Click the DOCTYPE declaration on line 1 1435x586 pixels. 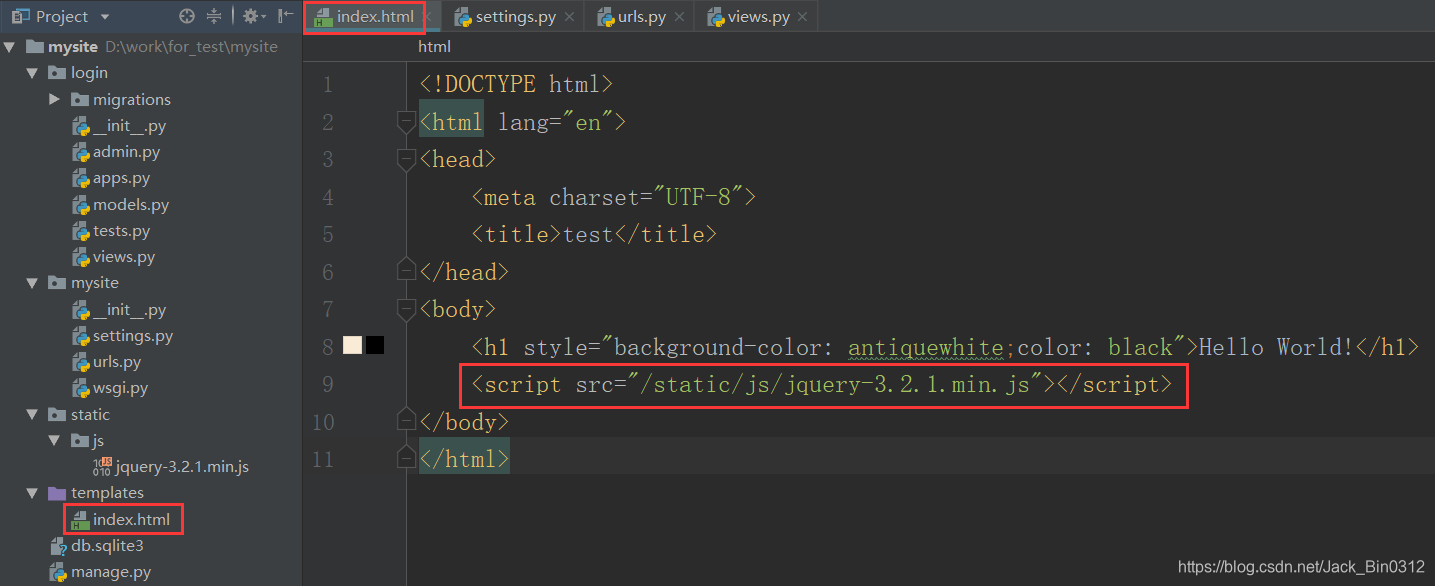point(516,84)
